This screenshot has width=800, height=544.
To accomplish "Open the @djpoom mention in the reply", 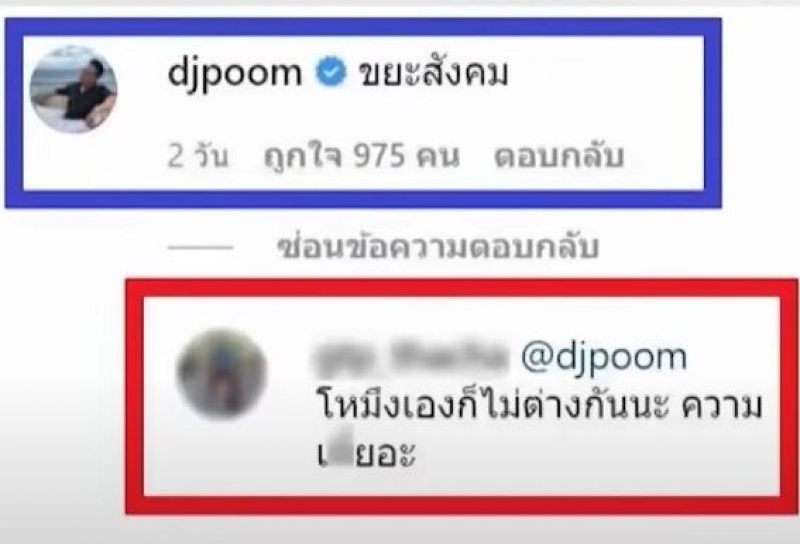I will 604,358.
